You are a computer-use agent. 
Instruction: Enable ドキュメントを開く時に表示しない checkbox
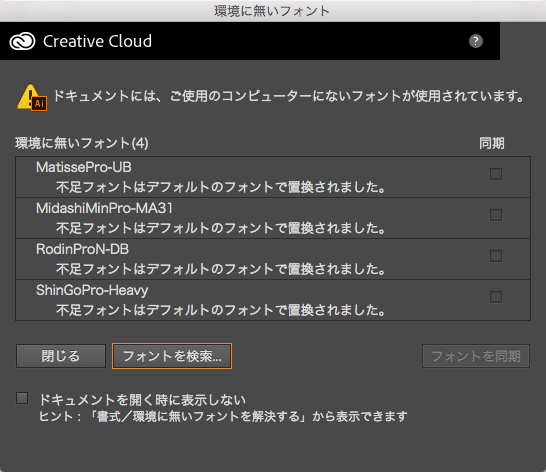(x=22, y=398)
